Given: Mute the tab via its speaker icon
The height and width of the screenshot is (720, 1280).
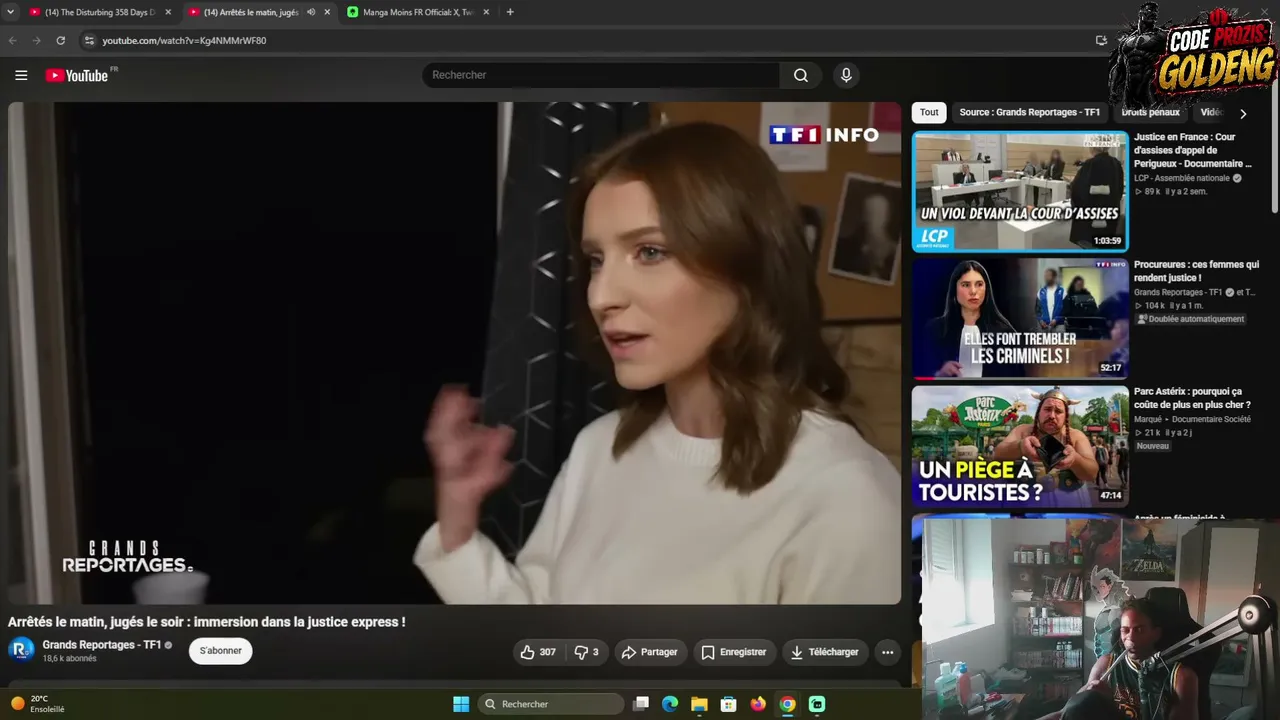Looking at the screenshot, I should click(311, 12).
